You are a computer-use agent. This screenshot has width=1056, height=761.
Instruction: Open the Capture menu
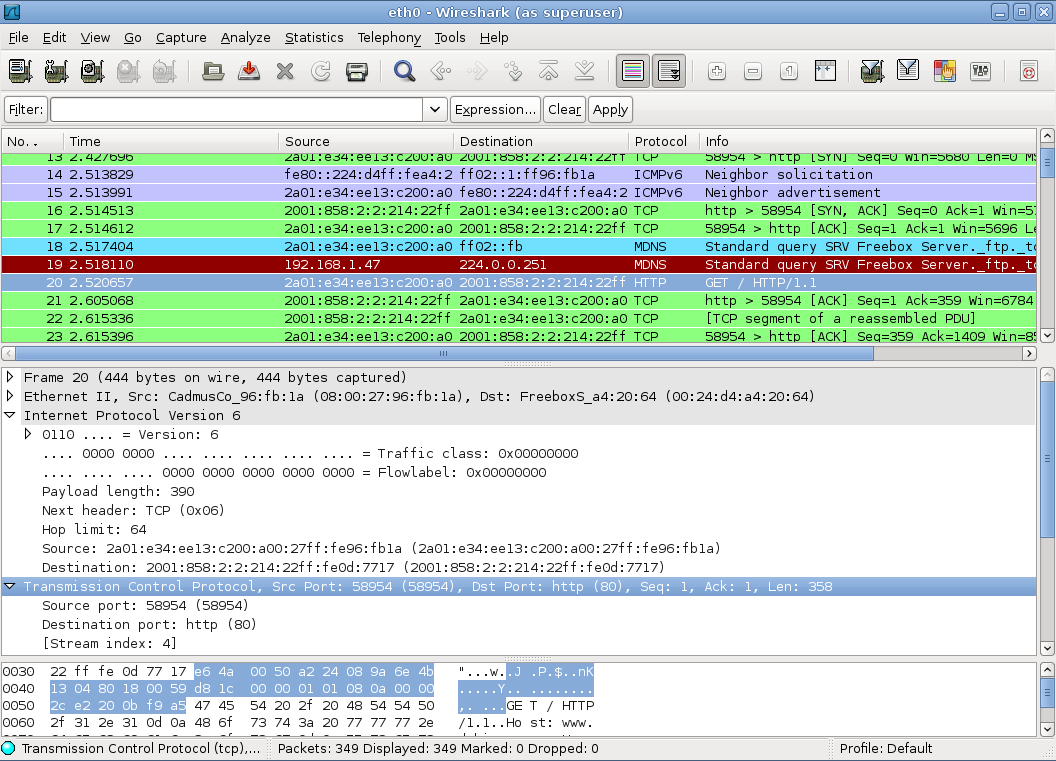[x=181, y=38]
